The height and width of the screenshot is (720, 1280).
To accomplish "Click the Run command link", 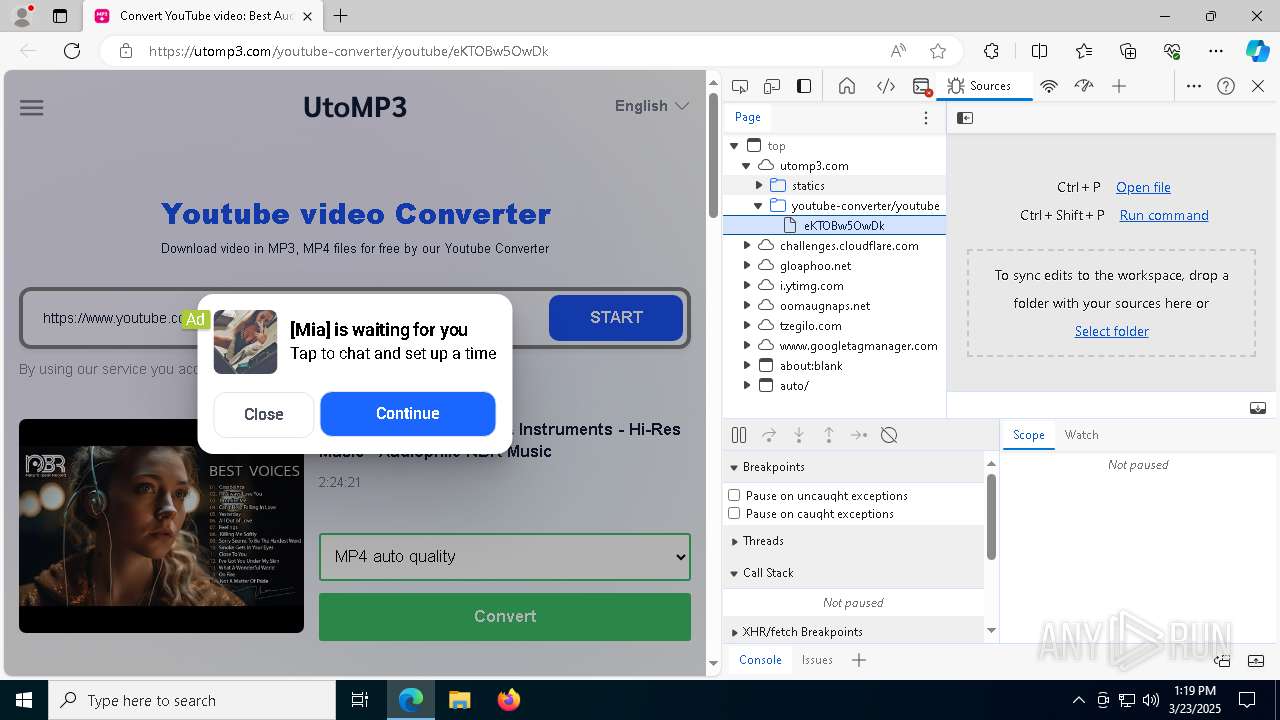I will tap(1164, 215).
